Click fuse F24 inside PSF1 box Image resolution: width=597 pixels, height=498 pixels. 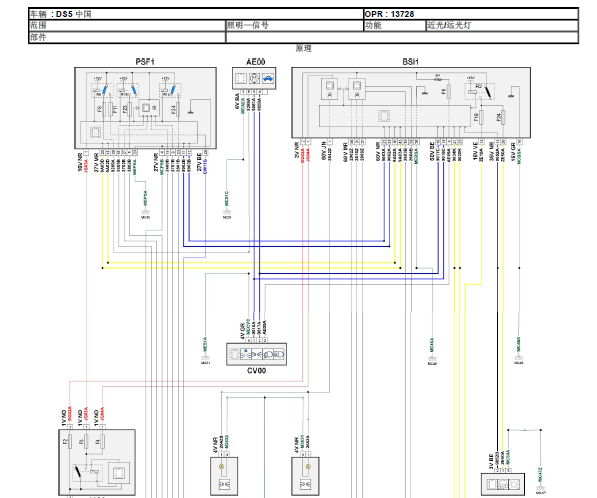178,110
